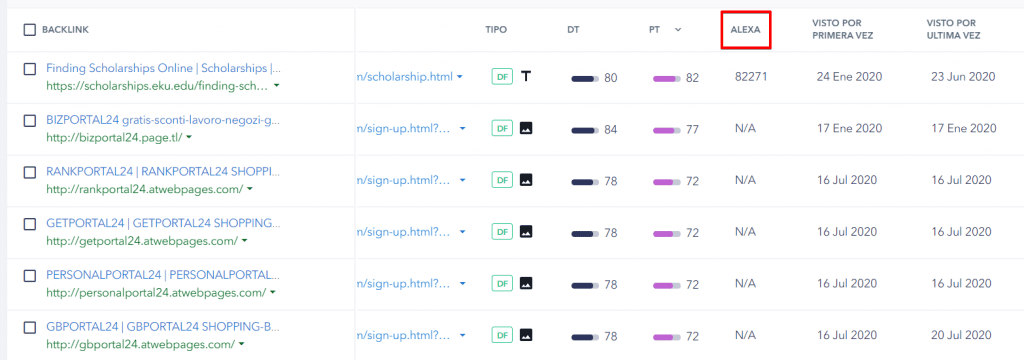Expand the arrow next to getportal24.atwebpages.com URL

pyautogui.click(x=244, y=241)
